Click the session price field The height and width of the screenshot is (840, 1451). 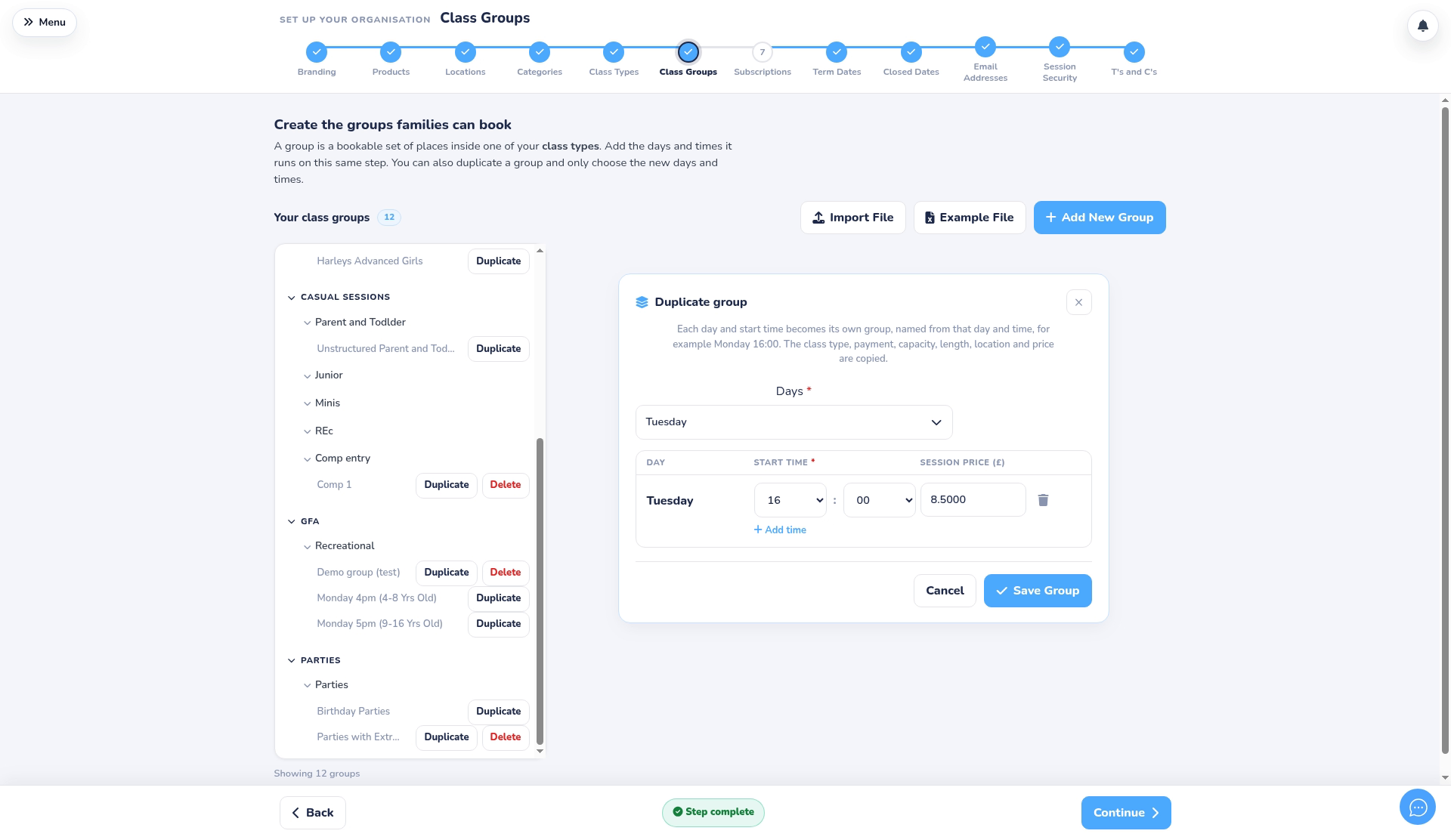tap(973, 500)
